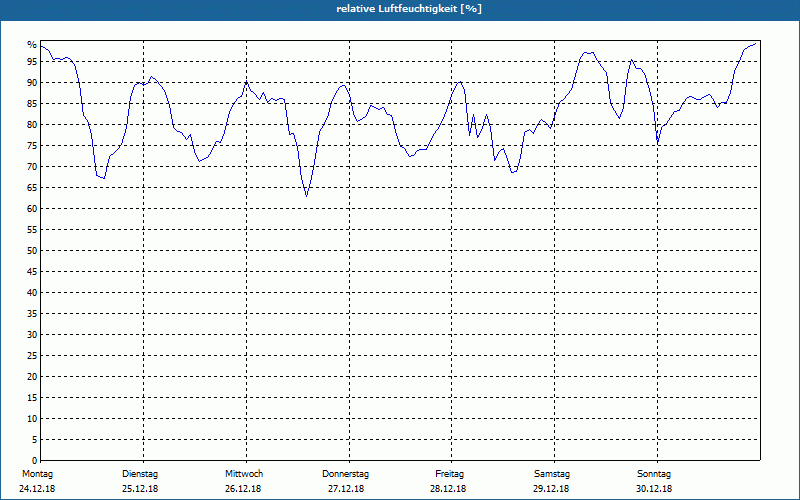Click the humidity curve's lowest dip on Mittwoch
This screenshot has height=500, width=800.
pos(307,195)
